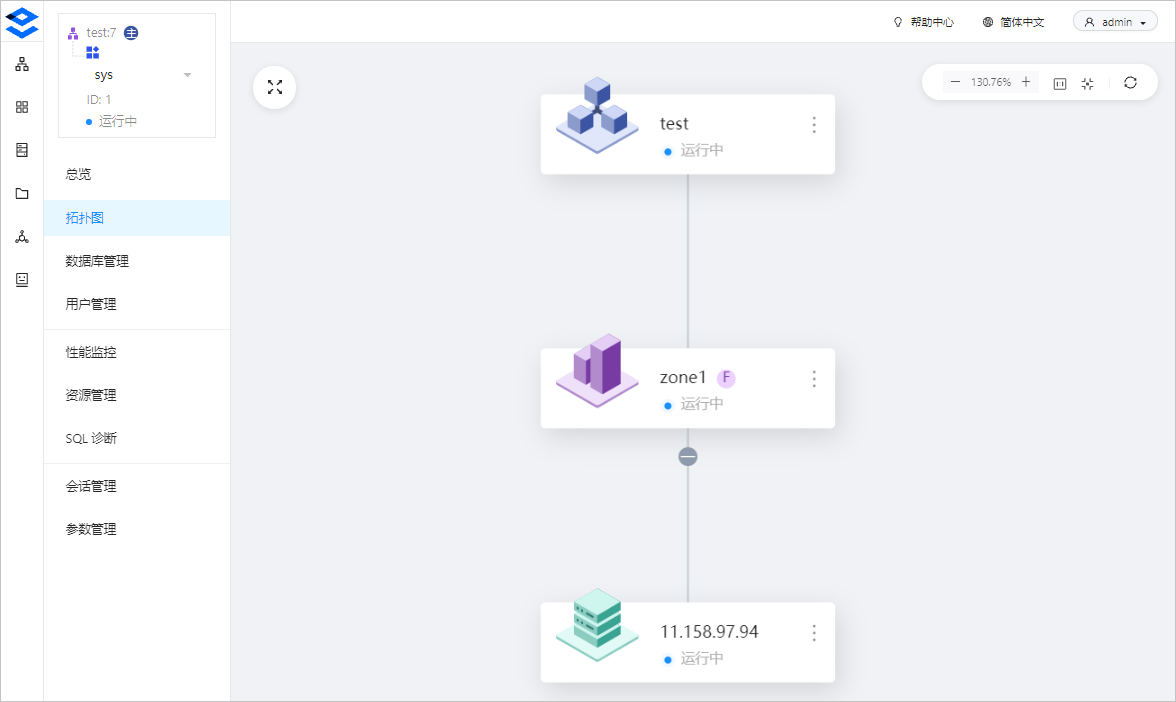The width and height of the screenshot is (1176, 702).
Task: Zoom out with the minus button
Action: [955, 82]
